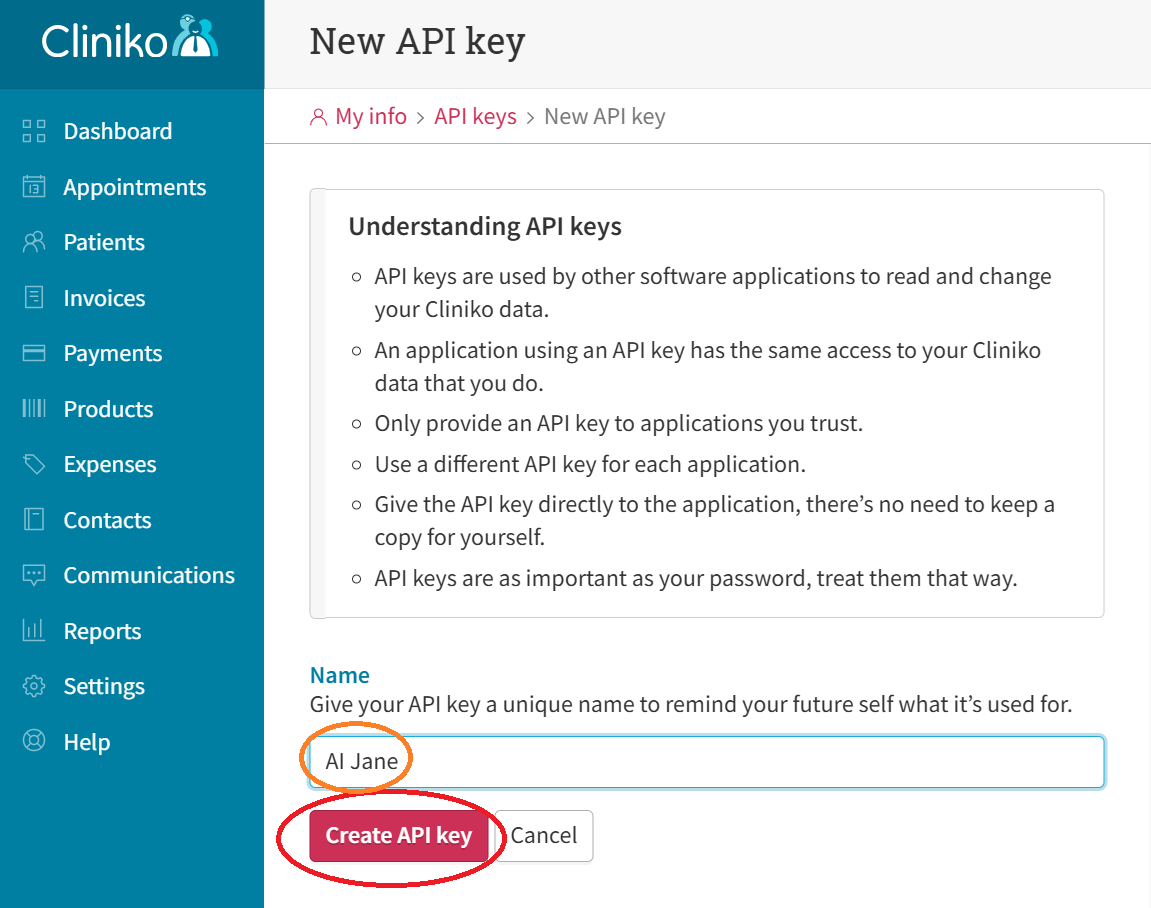Click the Cancel button
Image resolution: width=1151 pixels, height=908 pixels.
coord(544,836)
